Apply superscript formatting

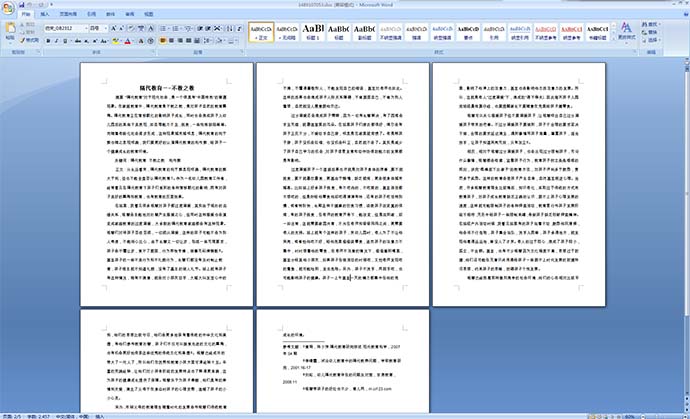coord(95,41)
